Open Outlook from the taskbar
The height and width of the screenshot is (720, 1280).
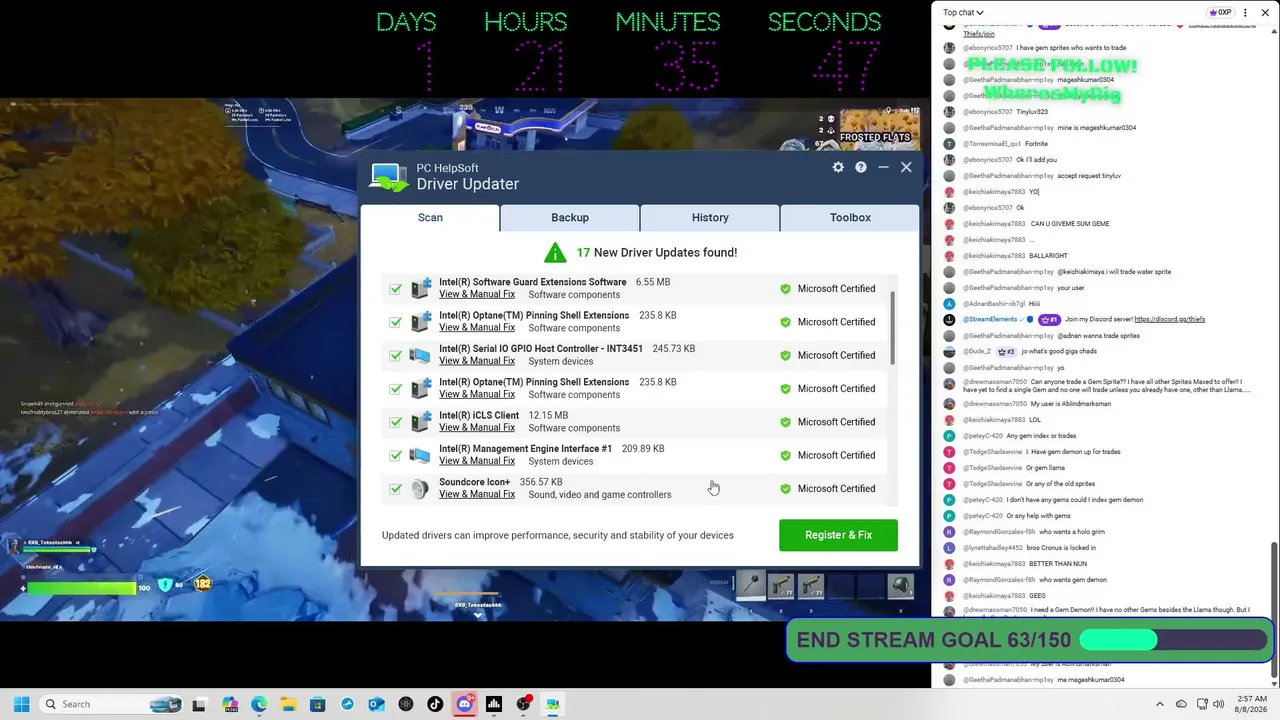tap(376, 704)
